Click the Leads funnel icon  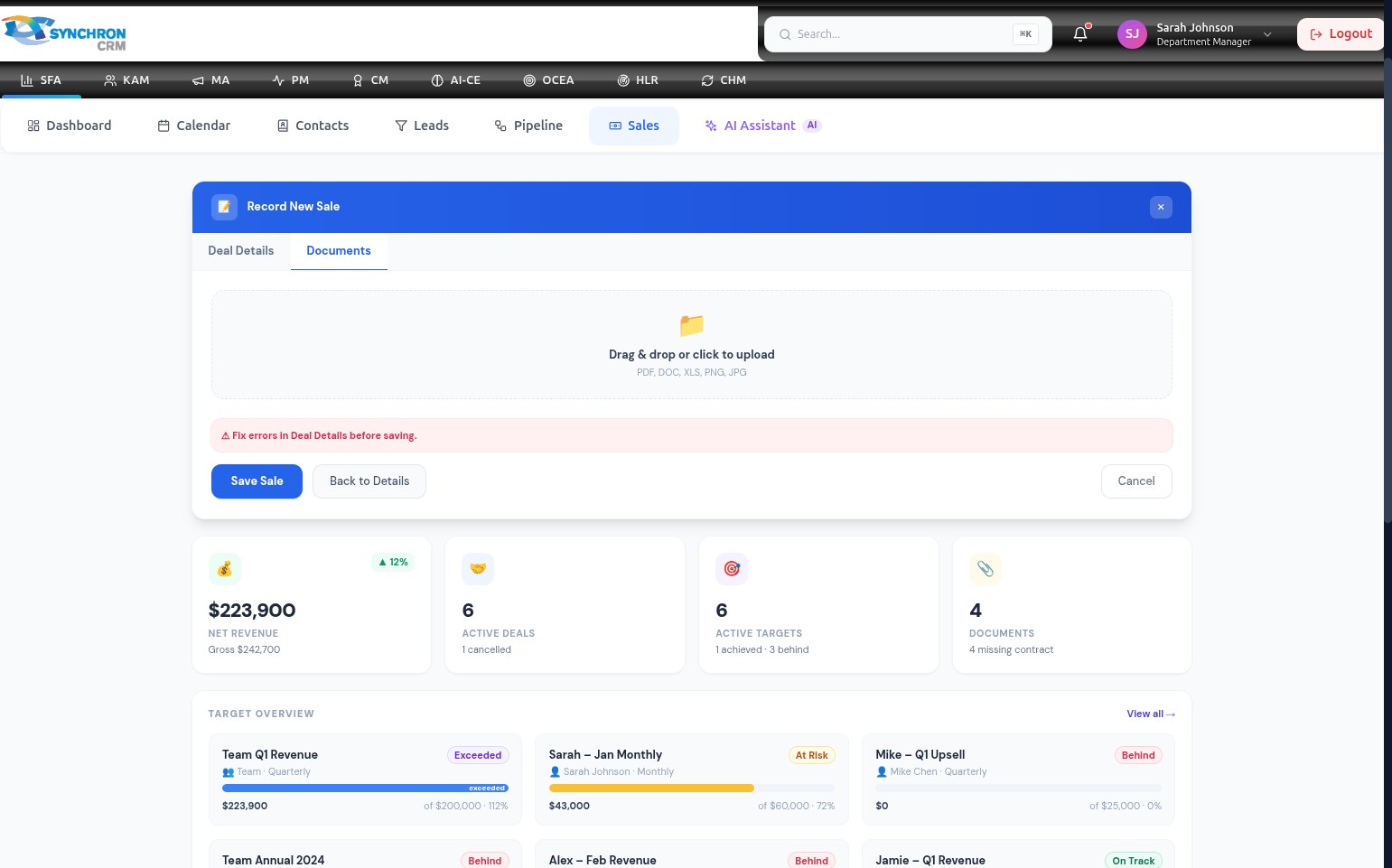point(401,126)
